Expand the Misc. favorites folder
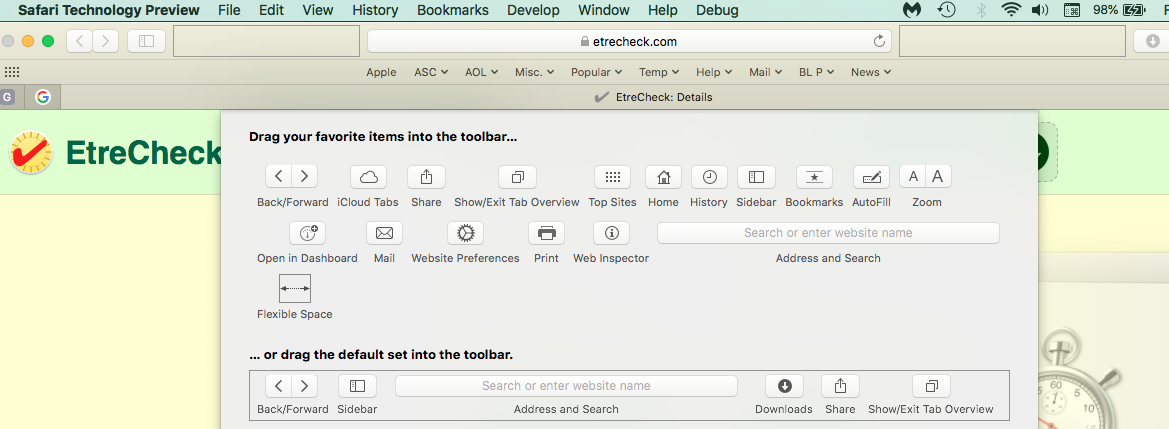Viewport: 1169px width, 429px height. [535, 72]
